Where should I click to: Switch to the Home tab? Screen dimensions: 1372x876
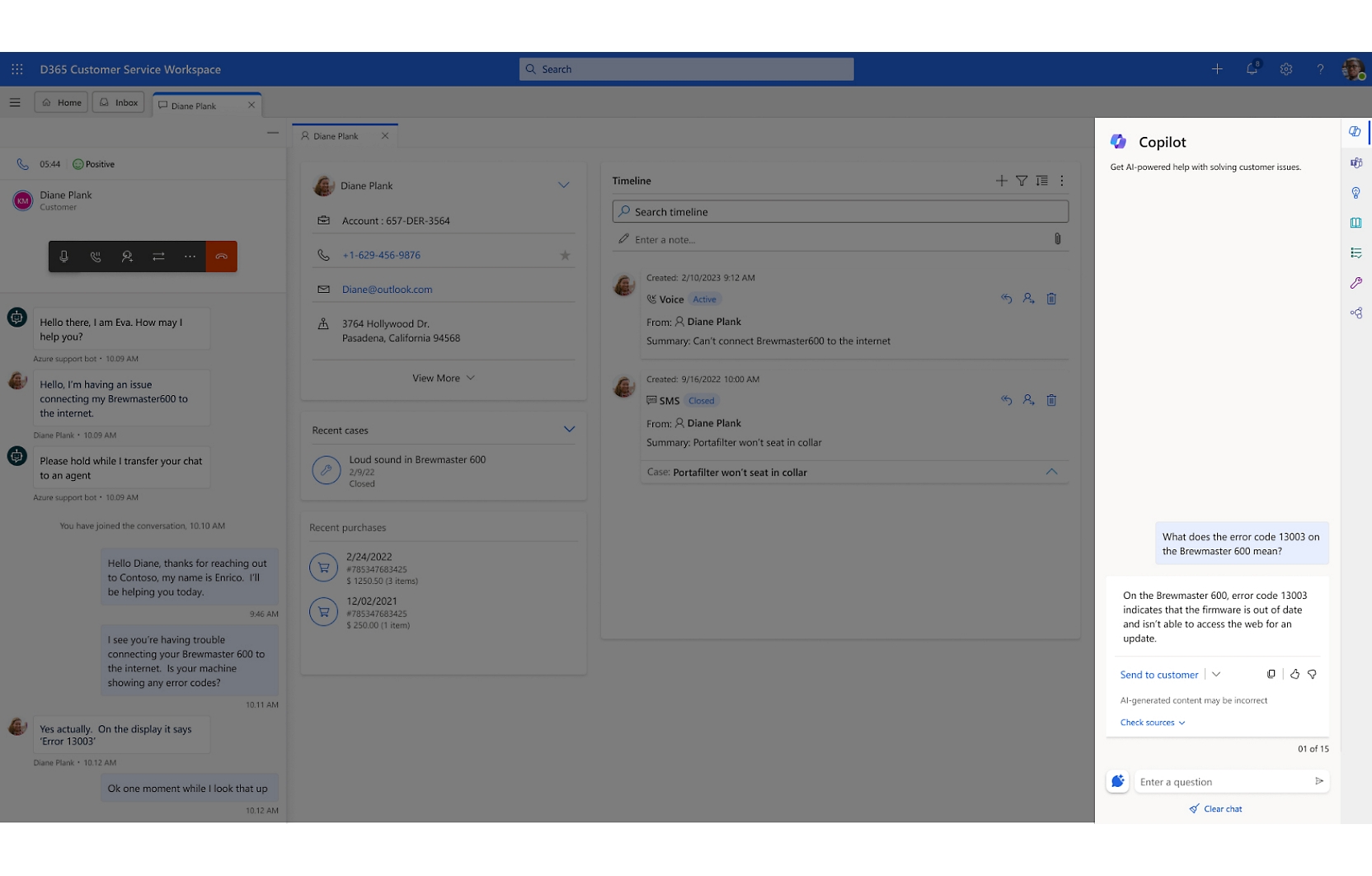point(62,103)
